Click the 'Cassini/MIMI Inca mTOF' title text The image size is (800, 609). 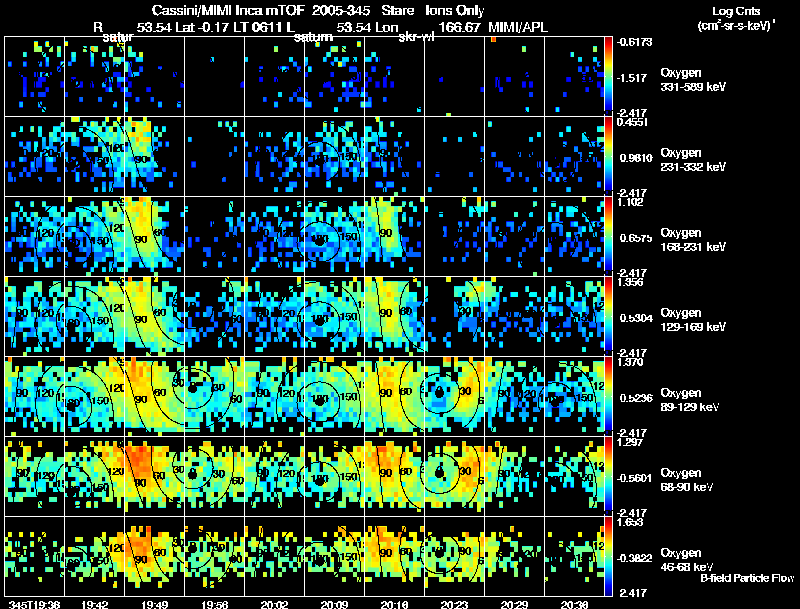click(228, 10)
